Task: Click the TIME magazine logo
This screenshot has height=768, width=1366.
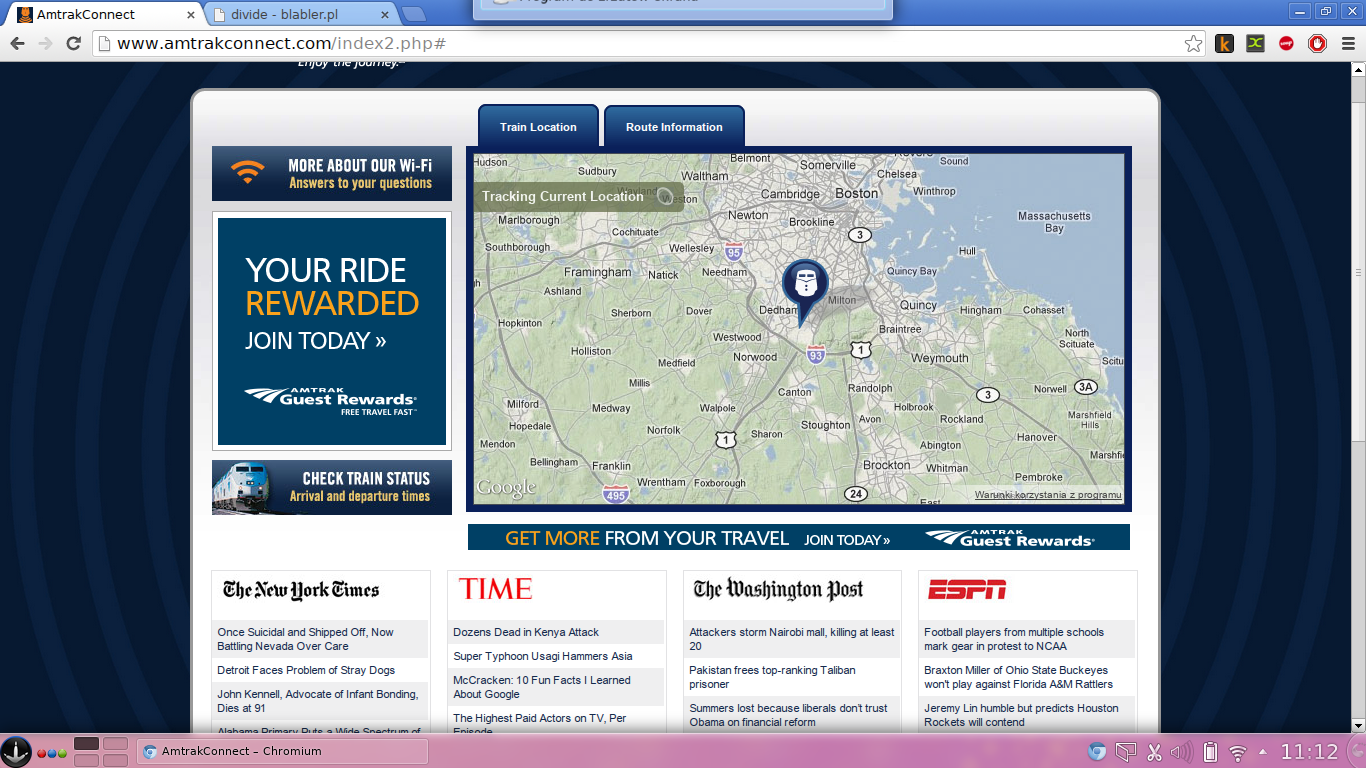Action: (x=495, y=589)
